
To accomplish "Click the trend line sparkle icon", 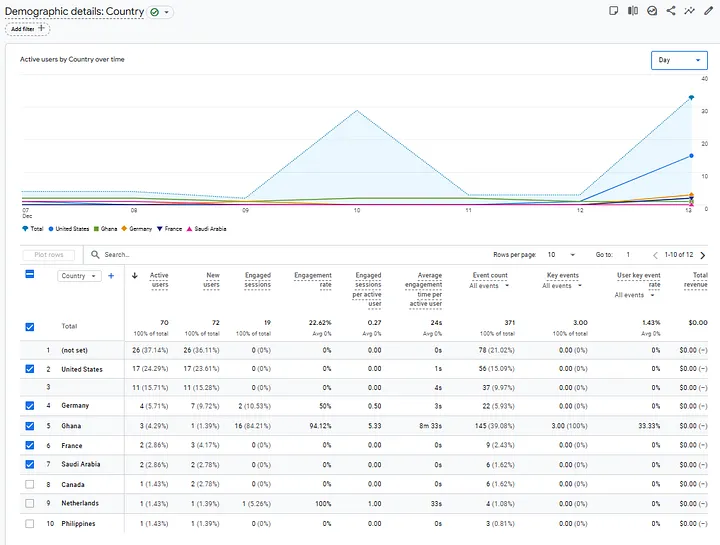I will click(x=688, y=11).
